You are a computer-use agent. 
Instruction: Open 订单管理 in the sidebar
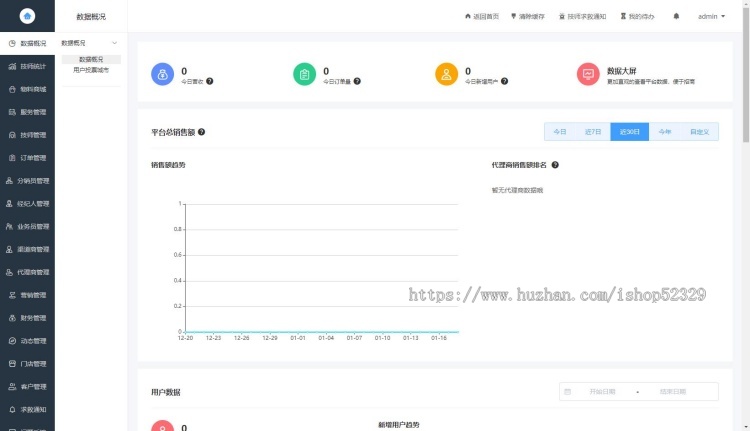(28, 158)
